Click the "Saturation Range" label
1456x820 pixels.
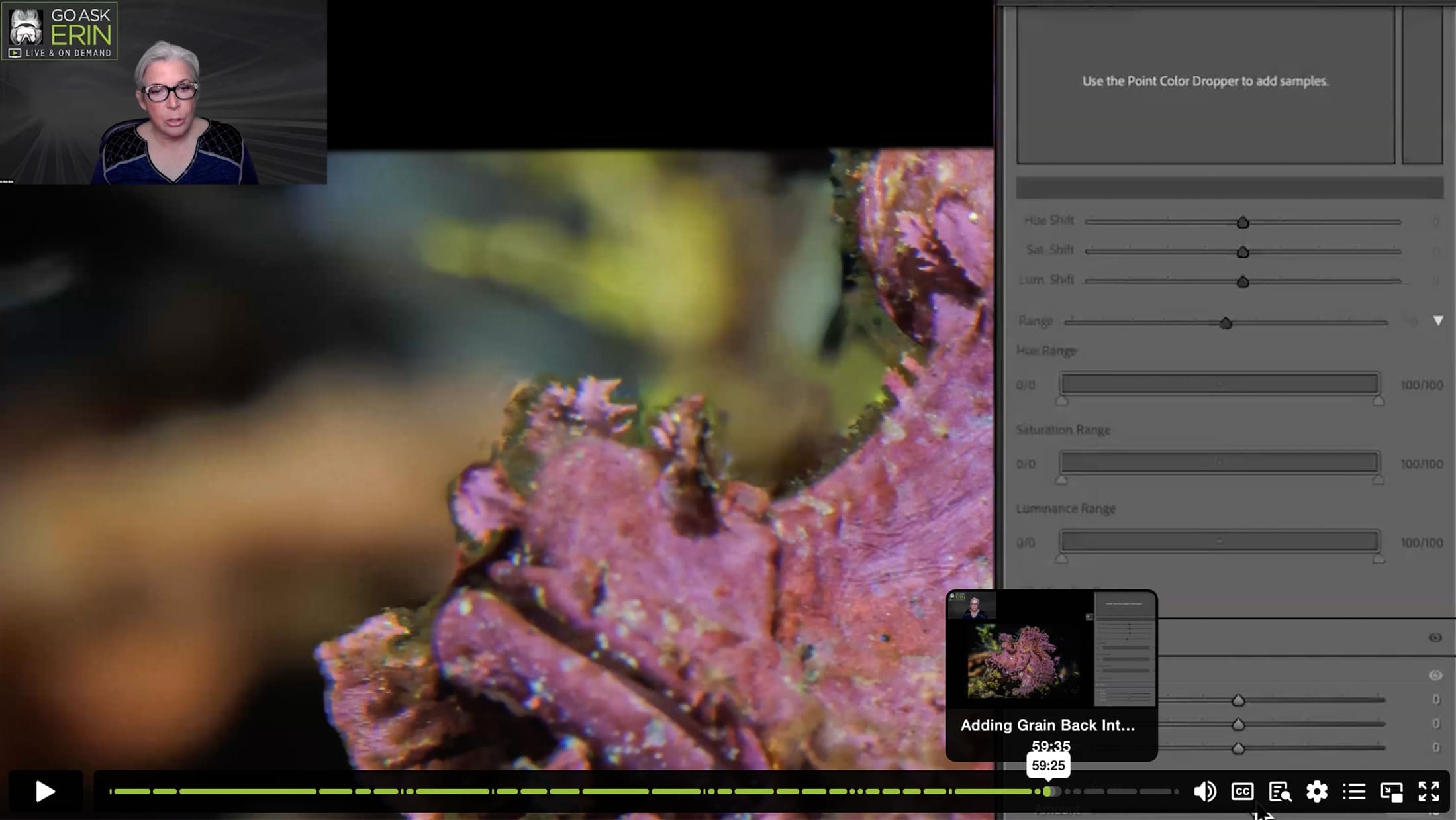click(1063, 430)
